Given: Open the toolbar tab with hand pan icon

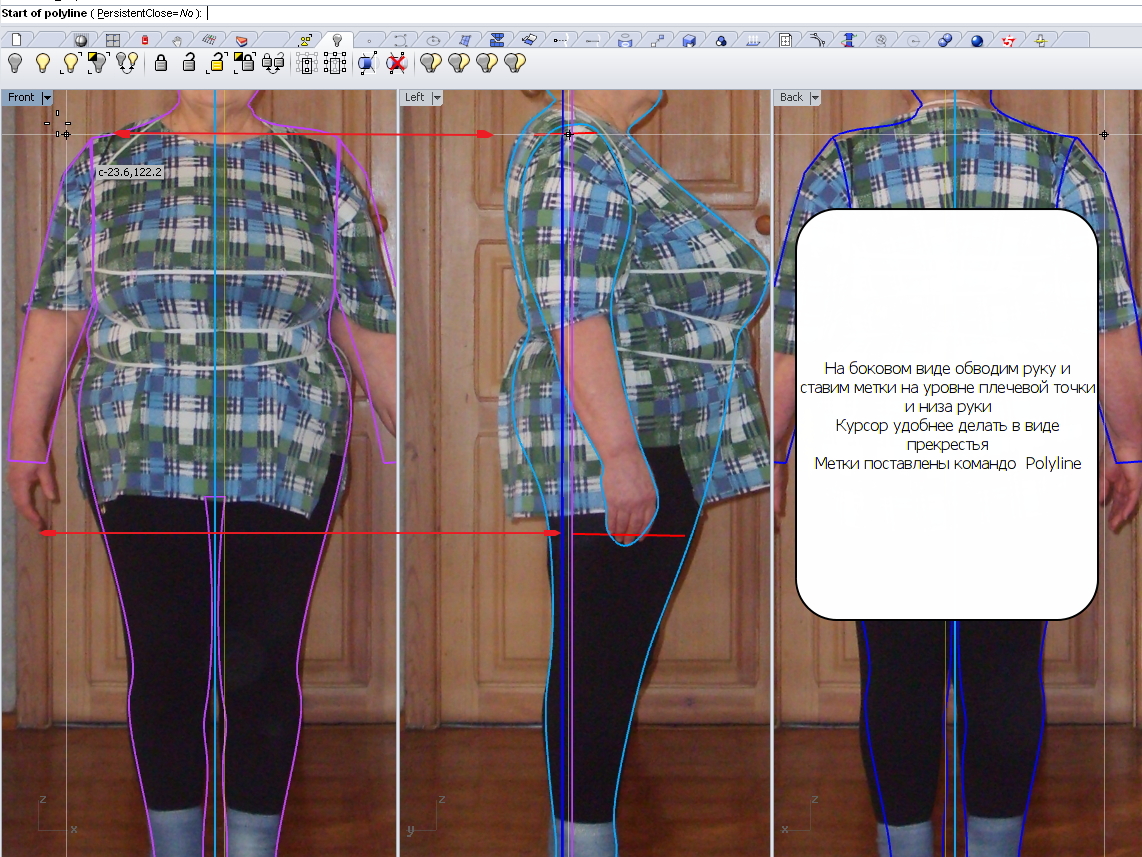Looking at the screenshot, I should (176, 40).
